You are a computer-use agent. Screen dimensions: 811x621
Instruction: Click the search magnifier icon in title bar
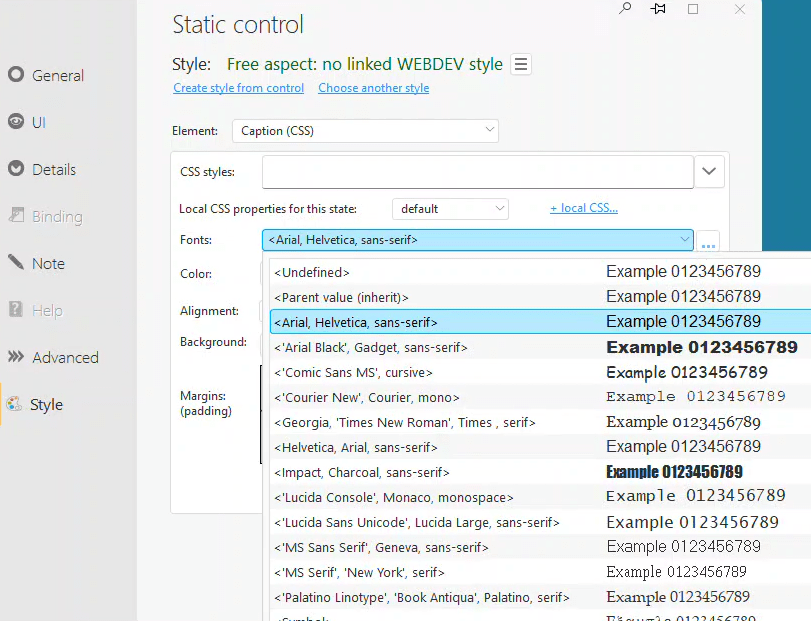(625, 9)
